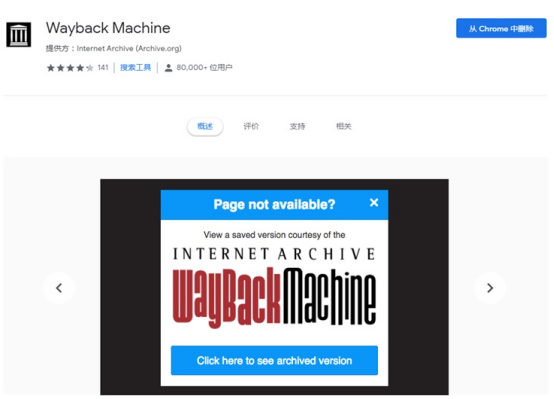554x399 pixels.
Task: Click the Page not available? header text
Action: point(274,204)
